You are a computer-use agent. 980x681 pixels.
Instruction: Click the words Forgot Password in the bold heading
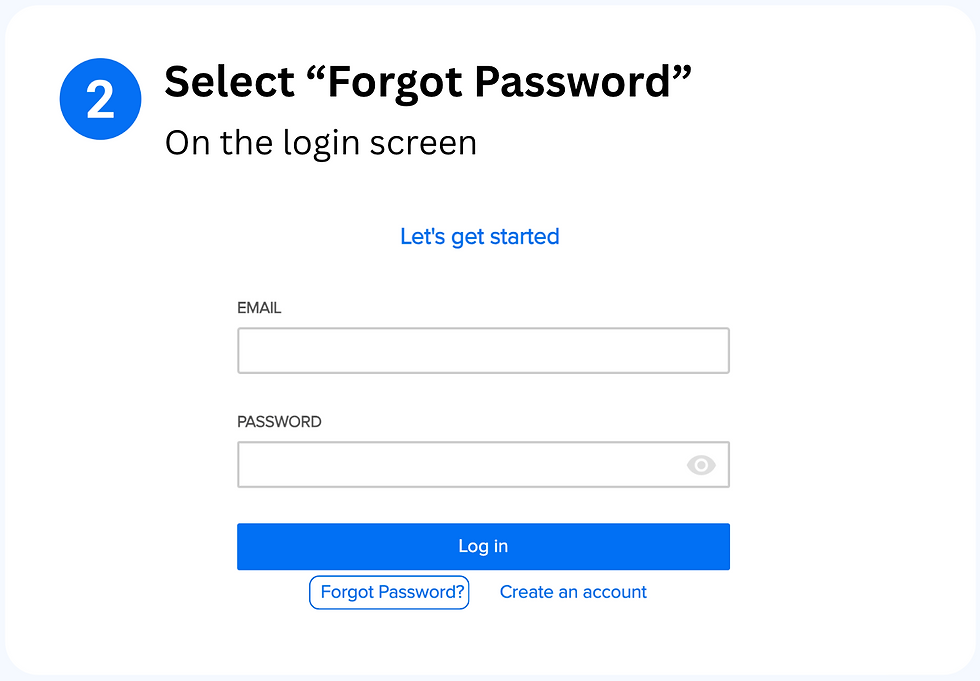(499, 83)
